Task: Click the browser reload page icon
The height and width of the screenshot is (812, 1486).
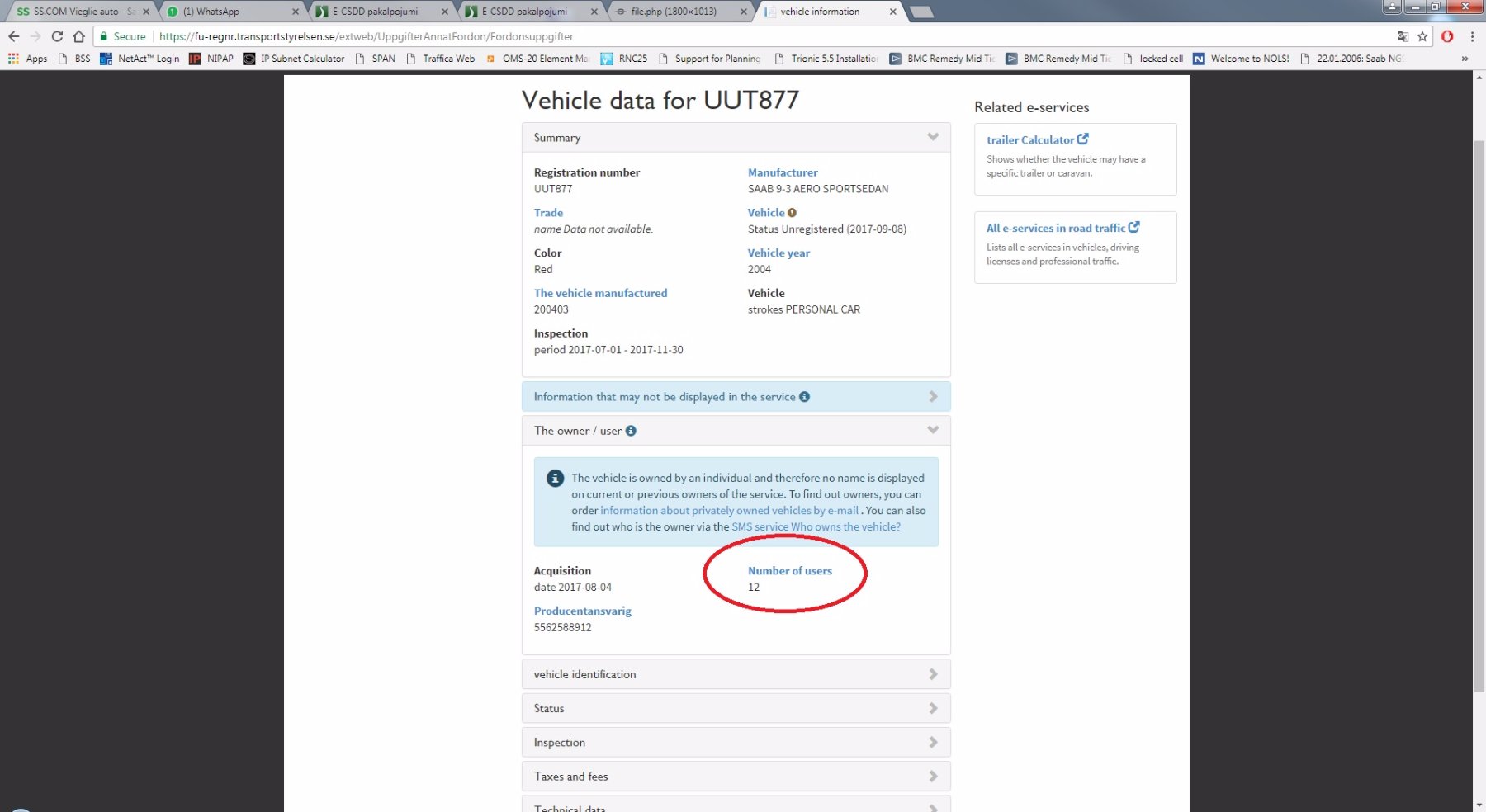Action: 57,36
